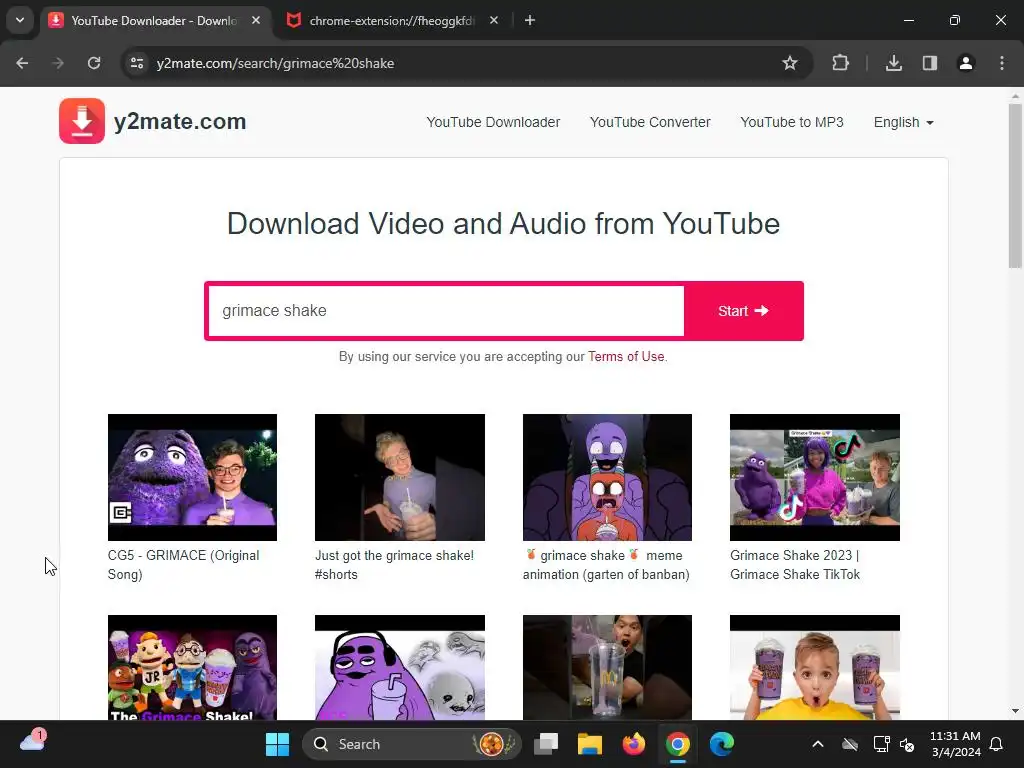Bookmark this page with the star icon

tap(790, 63)
